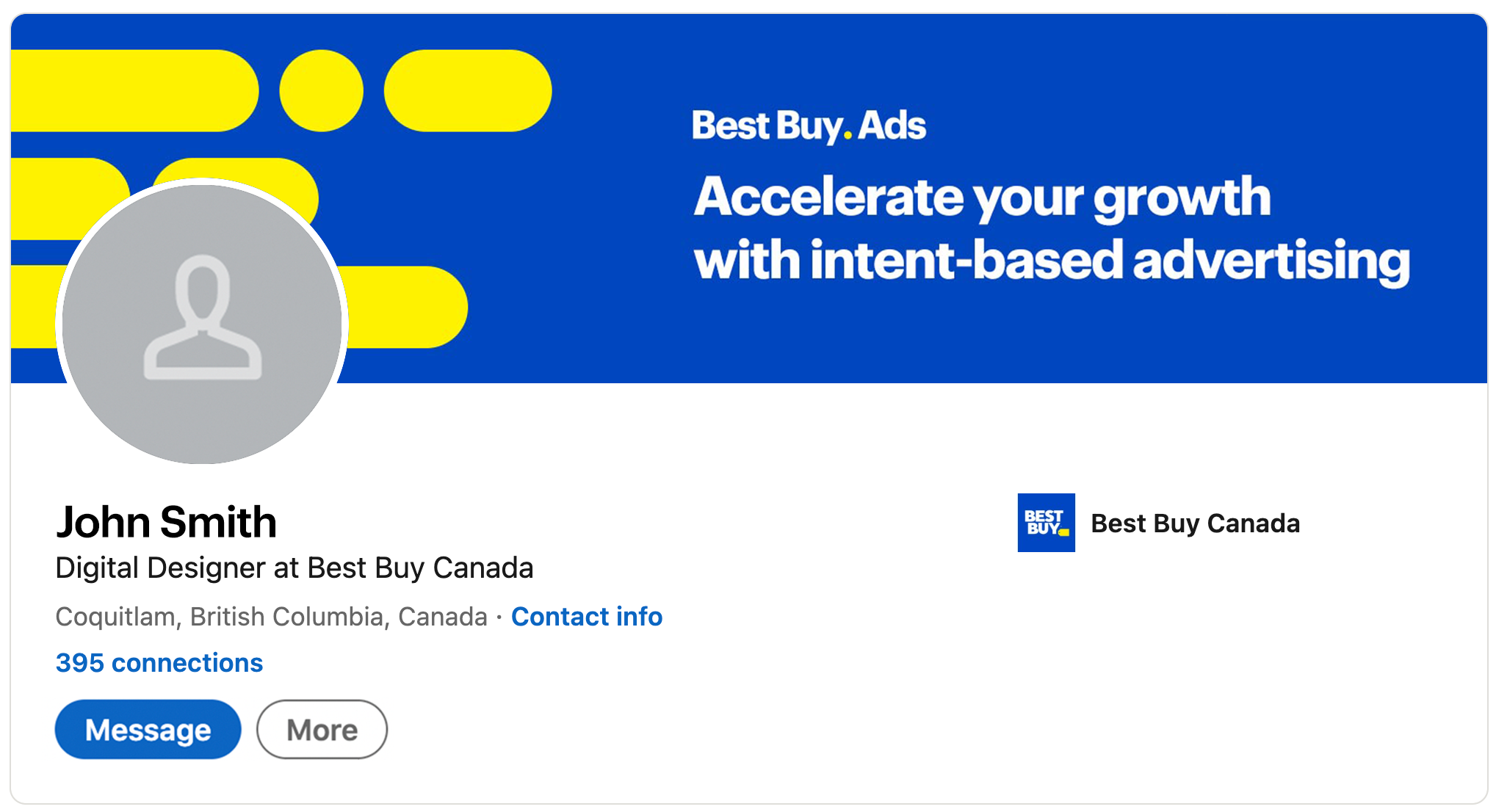Click the "with intent-based advertising" banner line
This screenshot has height=812, width=1496.
(x=1051, y=261)
